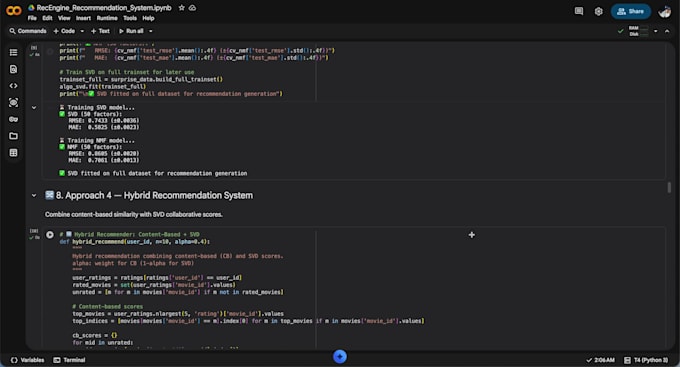Click the 'Training NMF model...' output line
This screenshot has width=680, height=367.
pos(97,141)
